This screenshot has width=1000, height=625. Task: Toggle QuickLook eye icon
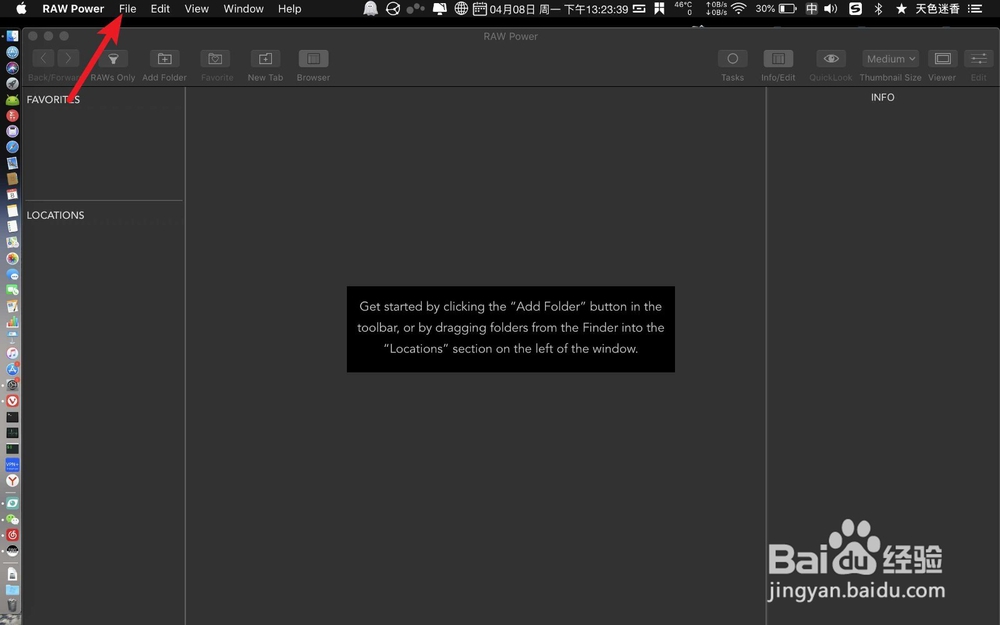831,59
